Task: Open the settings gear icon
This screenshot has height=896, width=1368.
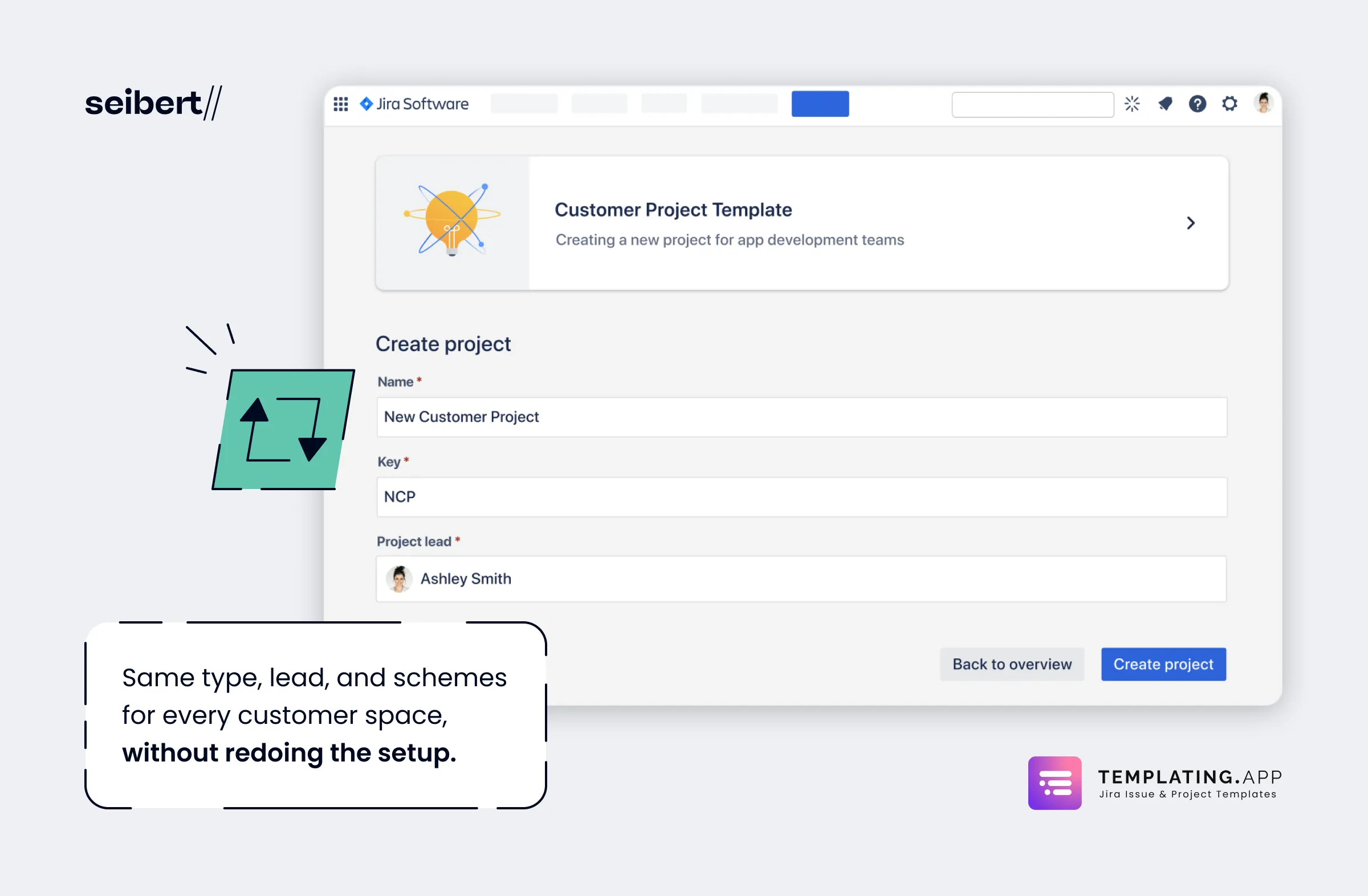Action: pos(1229,104)
